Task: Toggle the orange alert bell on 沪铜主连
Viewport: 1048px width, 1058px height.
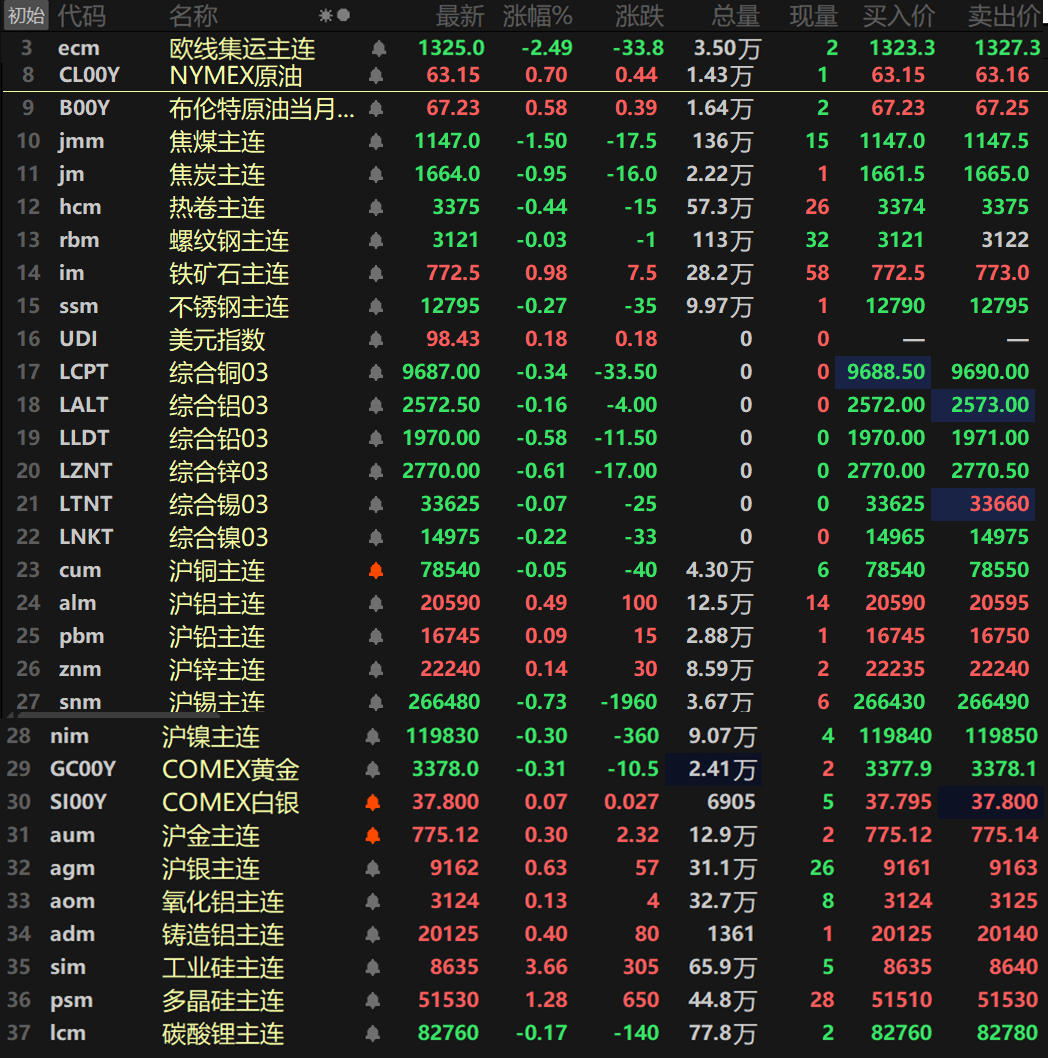Action: pos(377,570)
